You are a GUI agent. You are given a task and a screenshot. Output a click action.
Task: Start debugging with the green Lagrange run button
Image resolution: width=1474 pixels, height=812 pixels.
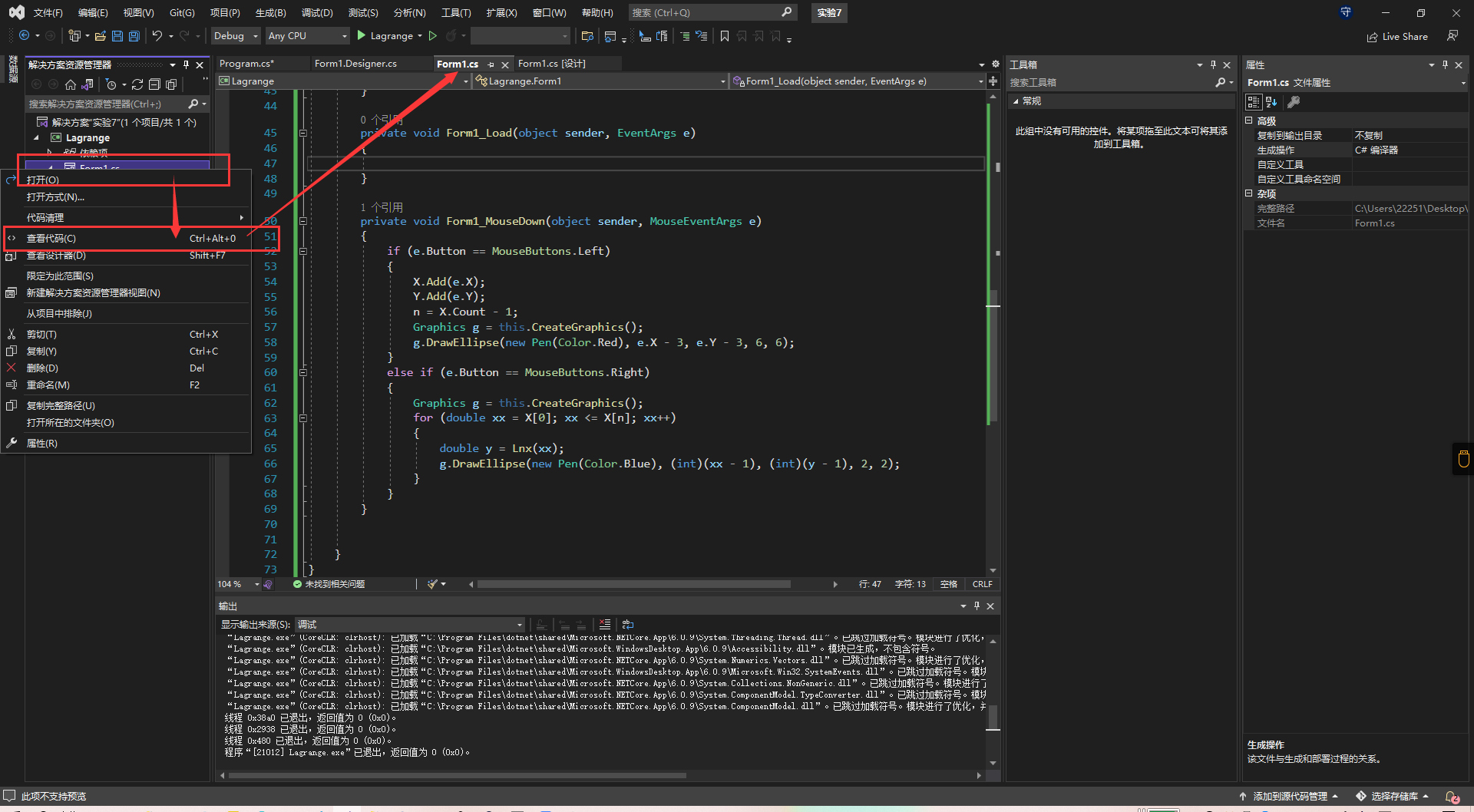tap(384, 36)
